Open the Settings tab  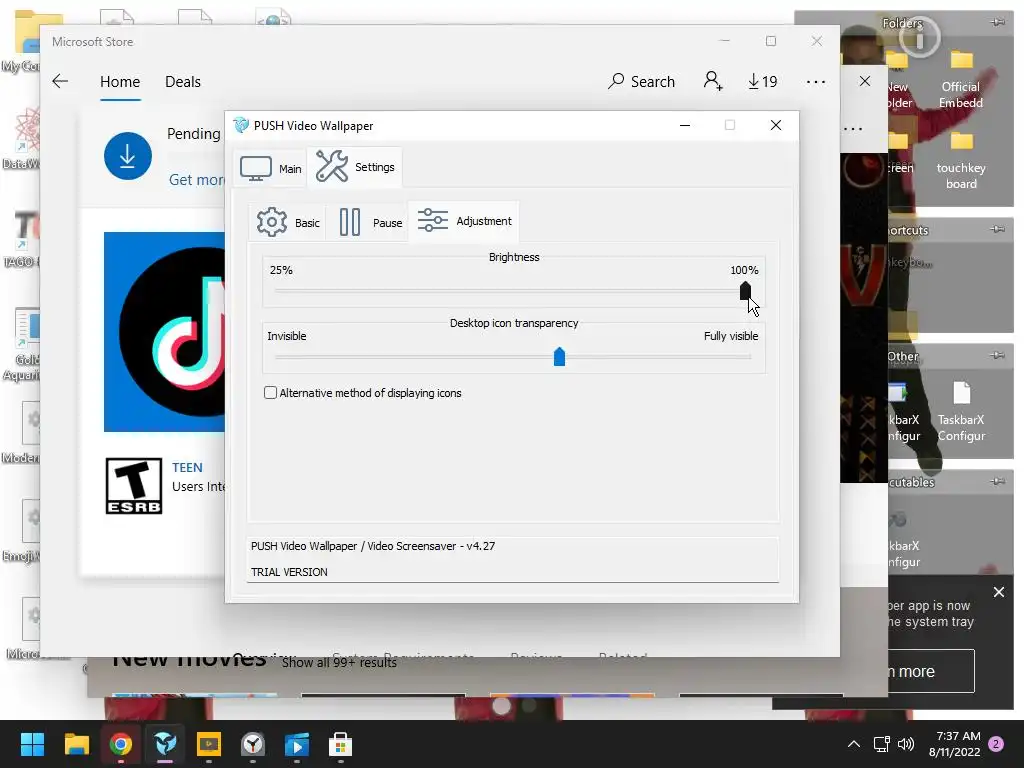(x=355, y=167)
